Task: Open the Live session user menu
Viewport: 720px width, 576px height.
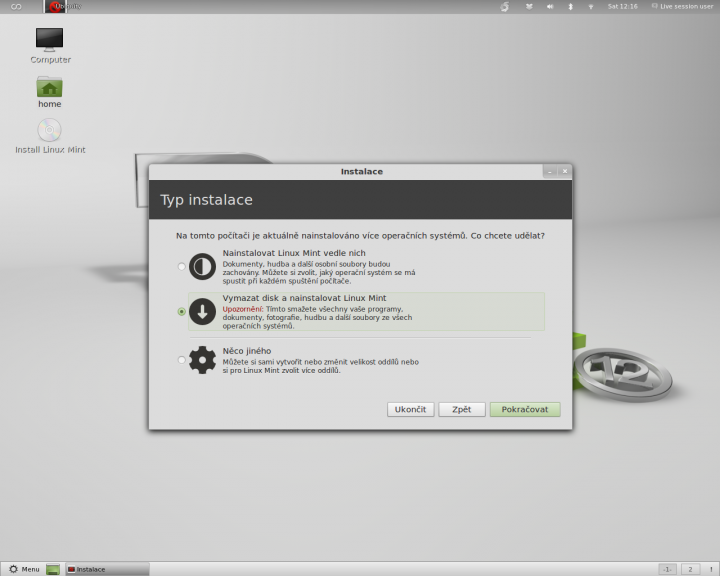Action: [682, 6]
